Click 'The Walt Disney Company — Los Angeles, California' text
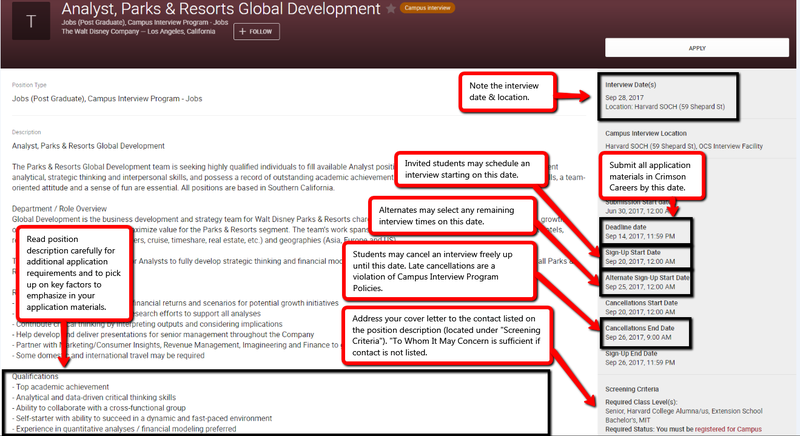This screenshot has width=800, height=436. (x=138, y=32)
